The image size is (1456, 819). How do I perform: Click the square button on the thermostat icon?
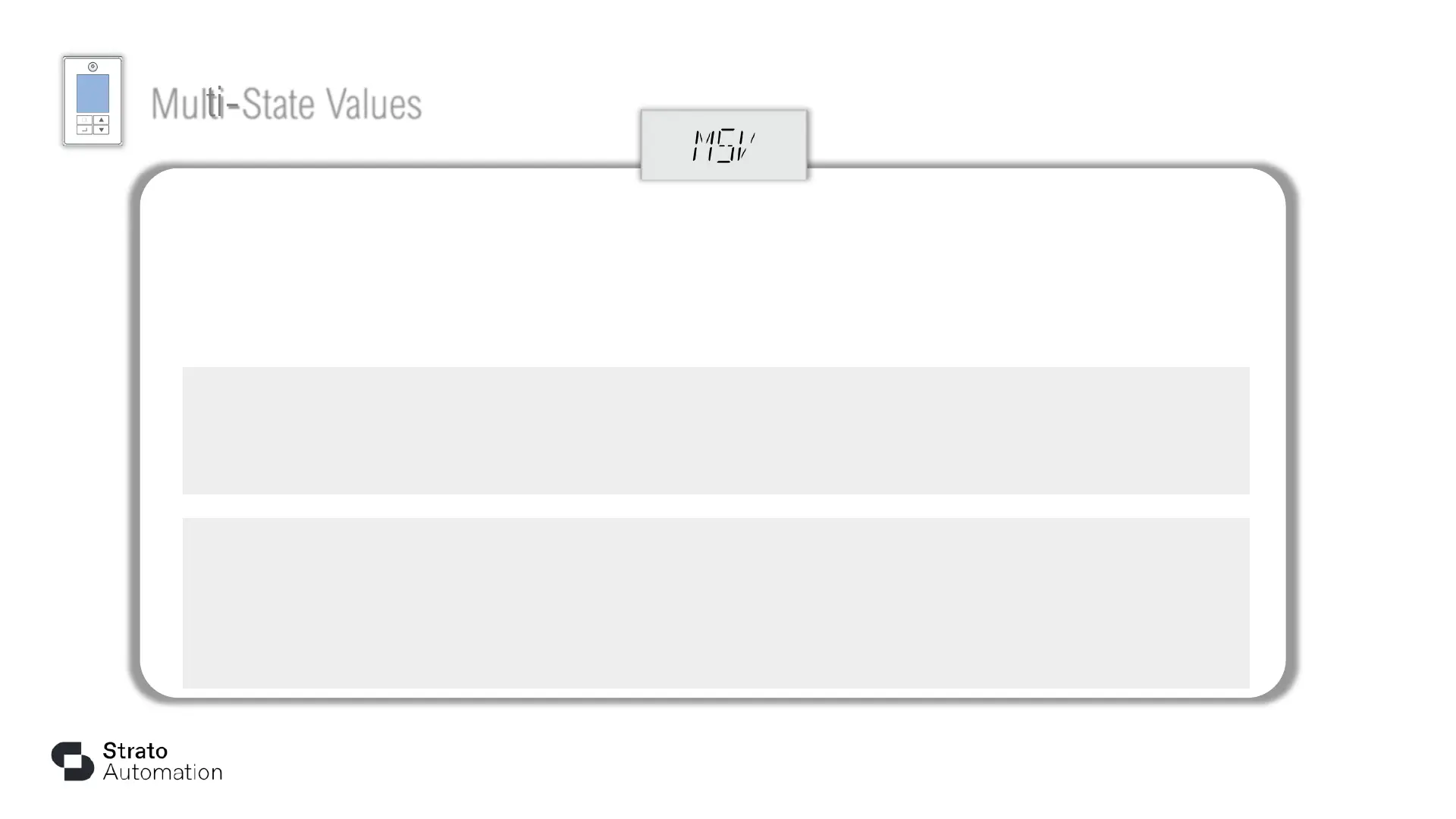point(85,120)
